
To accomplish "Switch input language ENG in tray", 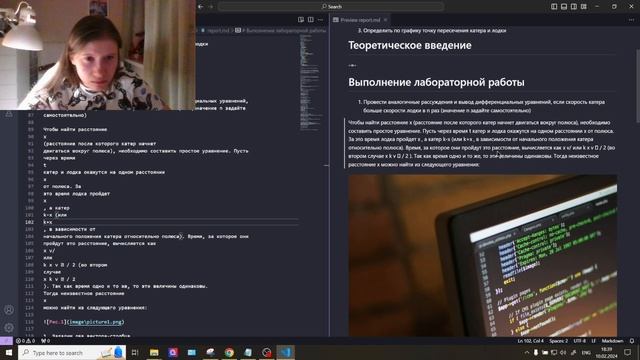I will tap(586, 353).
